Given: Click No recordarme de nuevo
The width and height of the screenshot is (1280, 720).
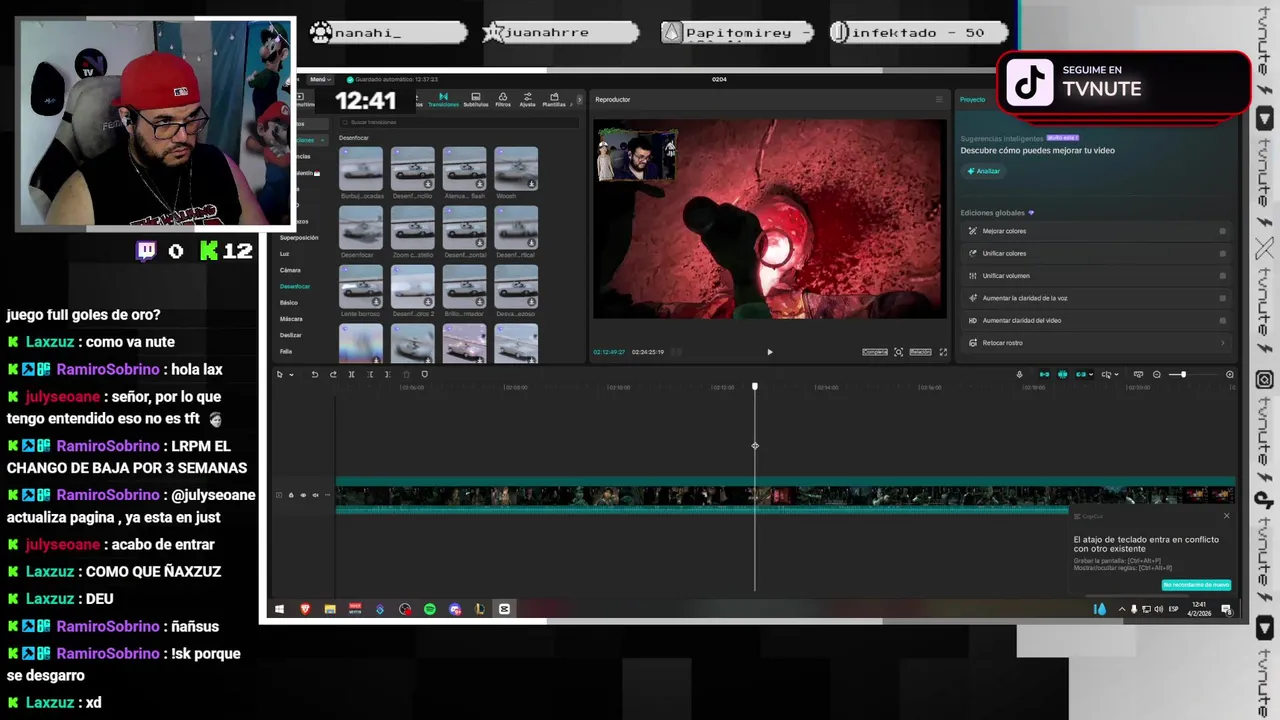Looking at the screenshot, I should pyautogui.click(x=1196, y=585).
